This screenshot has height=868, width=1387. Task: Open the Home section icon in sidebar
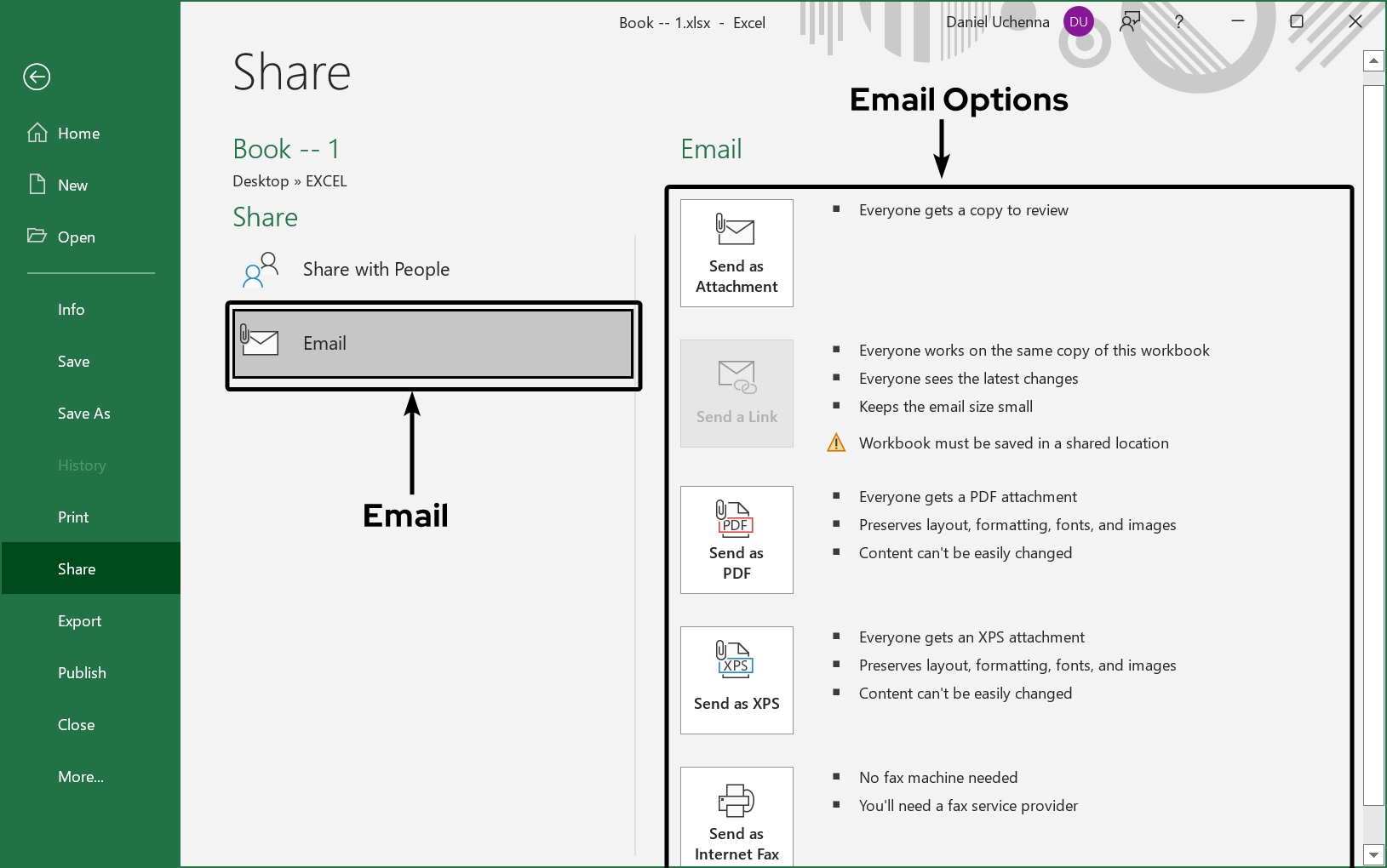(x=38, y=133)
